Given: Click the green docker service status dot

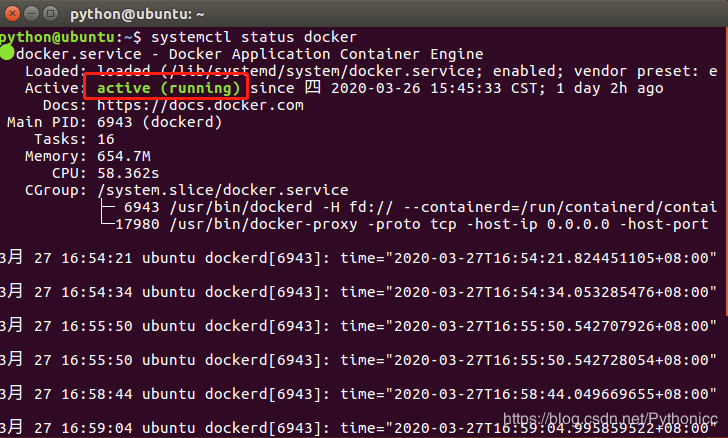Looking at the screenshot, I should [x=7, y=52].
